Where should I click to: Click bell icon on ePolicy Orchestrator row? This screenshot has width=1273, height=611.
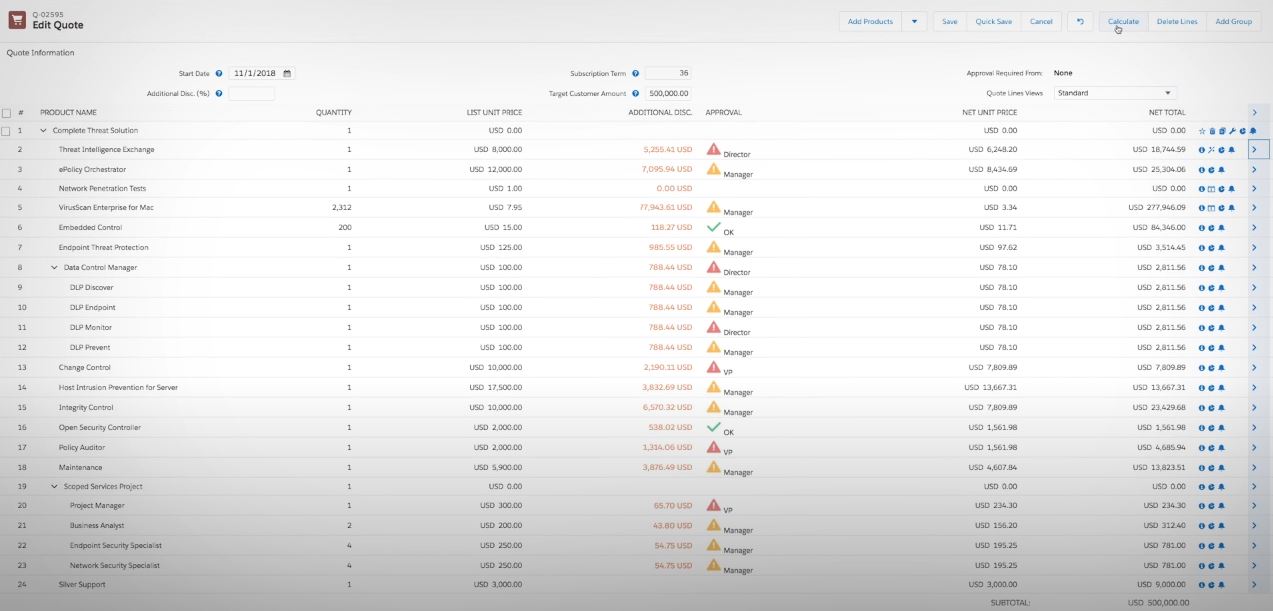coord(1221,170)
